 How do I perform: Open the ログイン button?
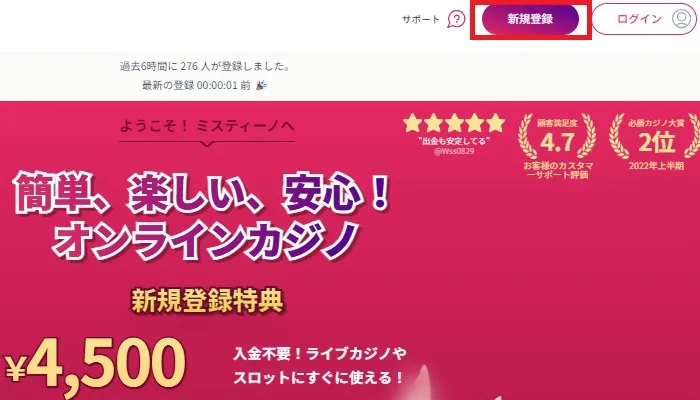click(644, 19)
